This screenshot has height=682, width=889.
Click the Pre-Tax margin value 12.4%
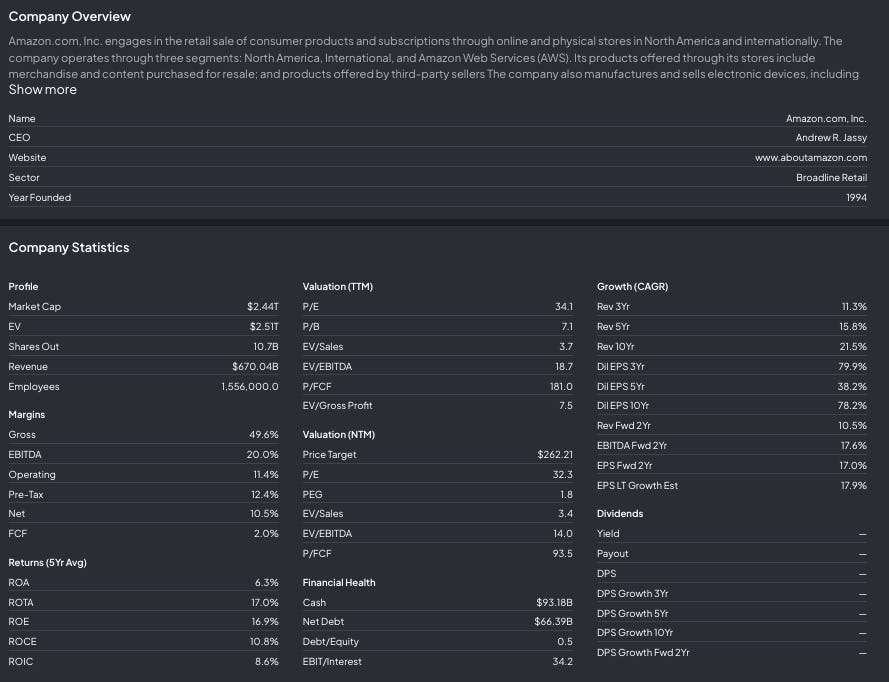[x=265, y=494]
